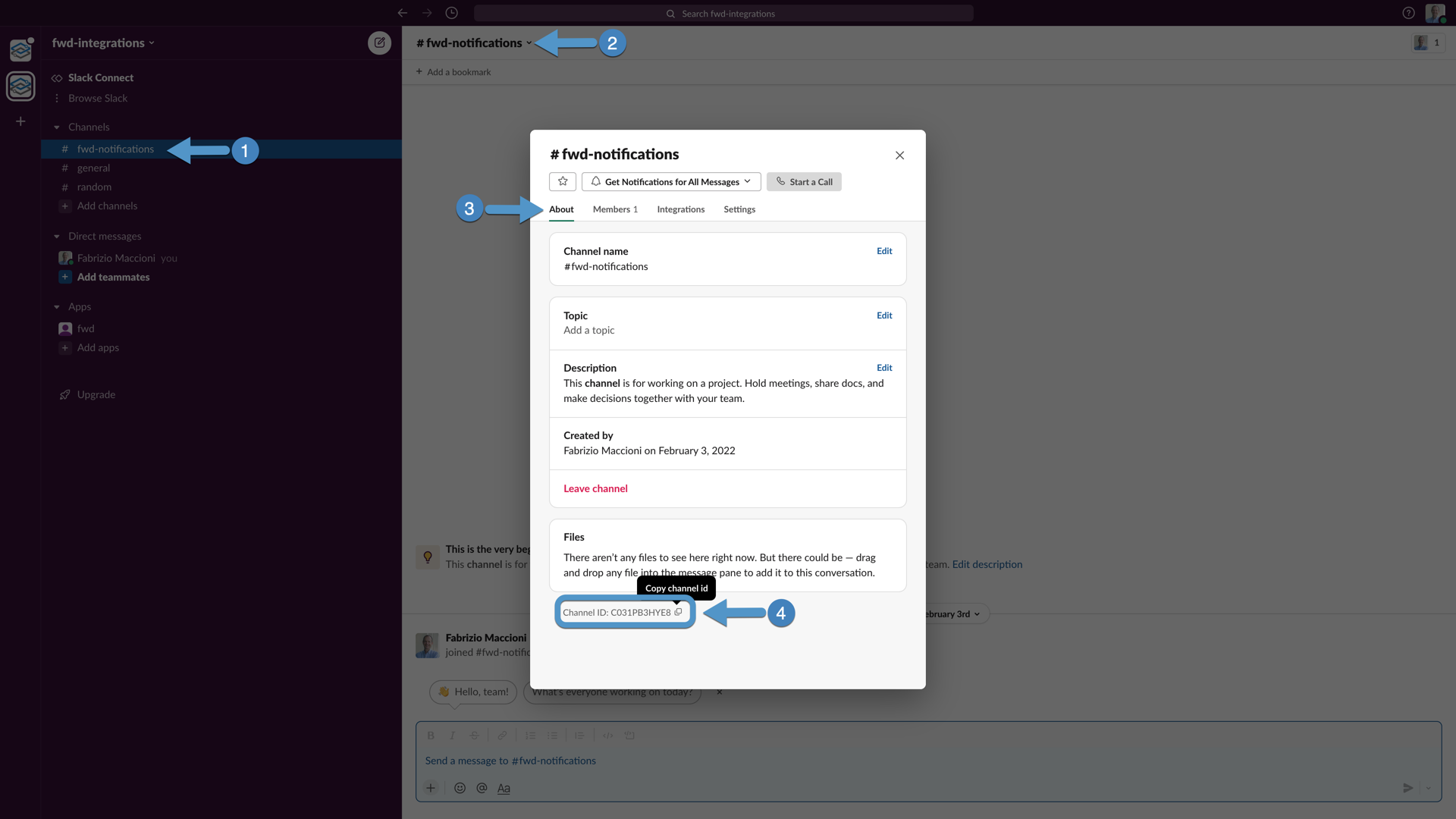Toggle italic formatting in the message toolbar

pyautogui.click(x=453, y=735)
